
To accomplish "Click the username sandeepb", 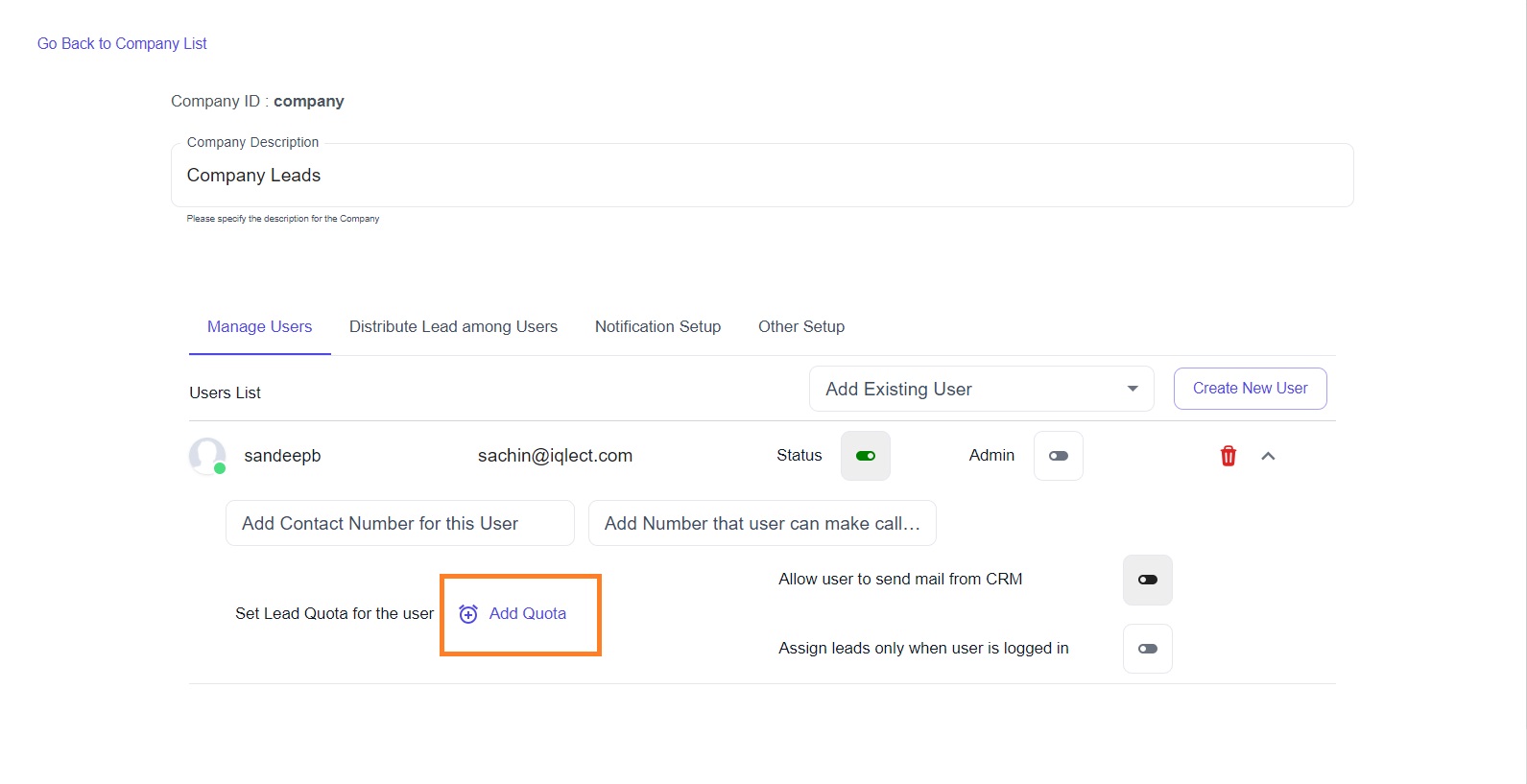I will point(282,456).
